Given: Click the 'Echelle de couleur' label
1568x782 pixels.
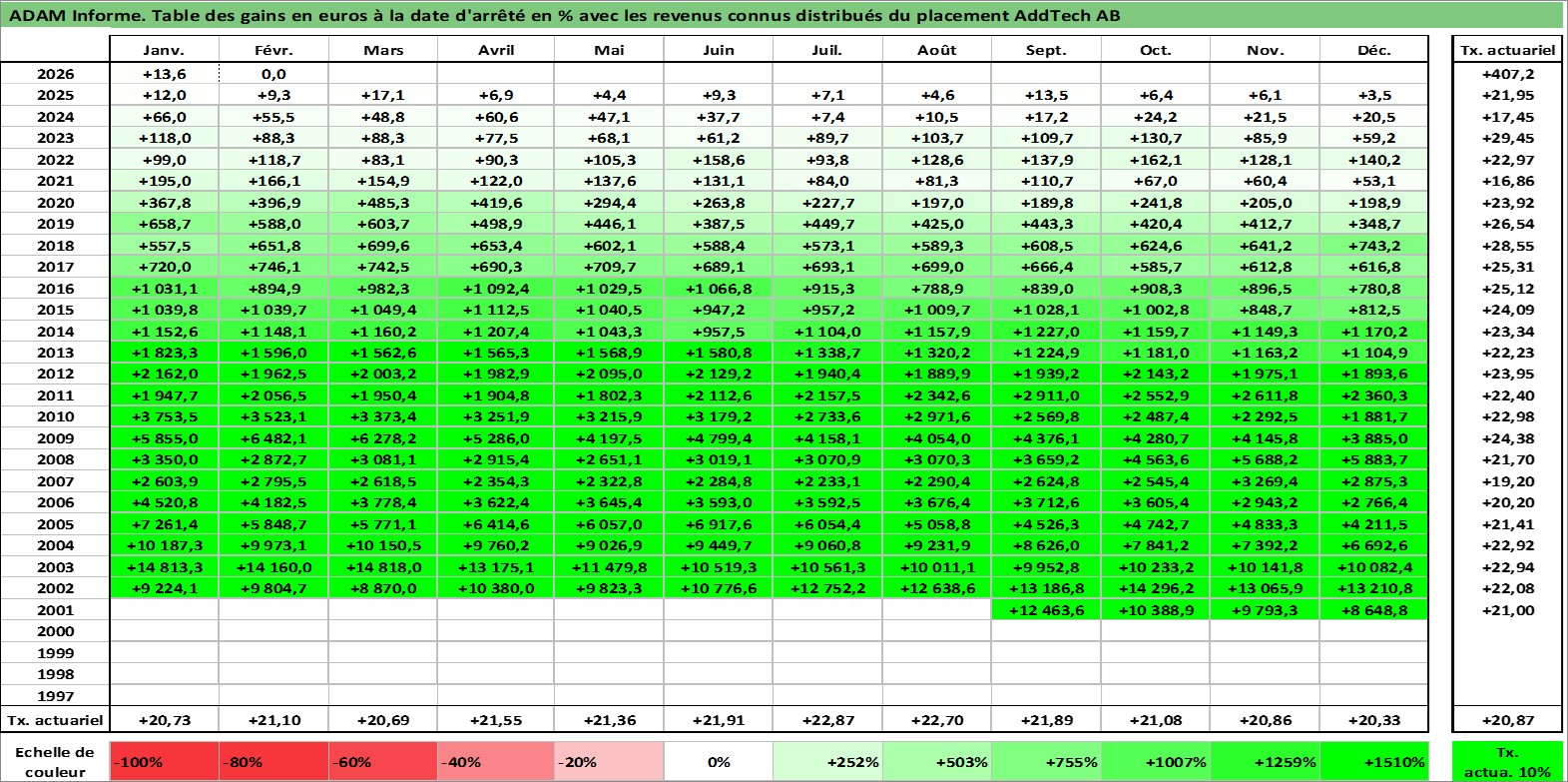Looking at the screenshot, I should pos(56,761).
